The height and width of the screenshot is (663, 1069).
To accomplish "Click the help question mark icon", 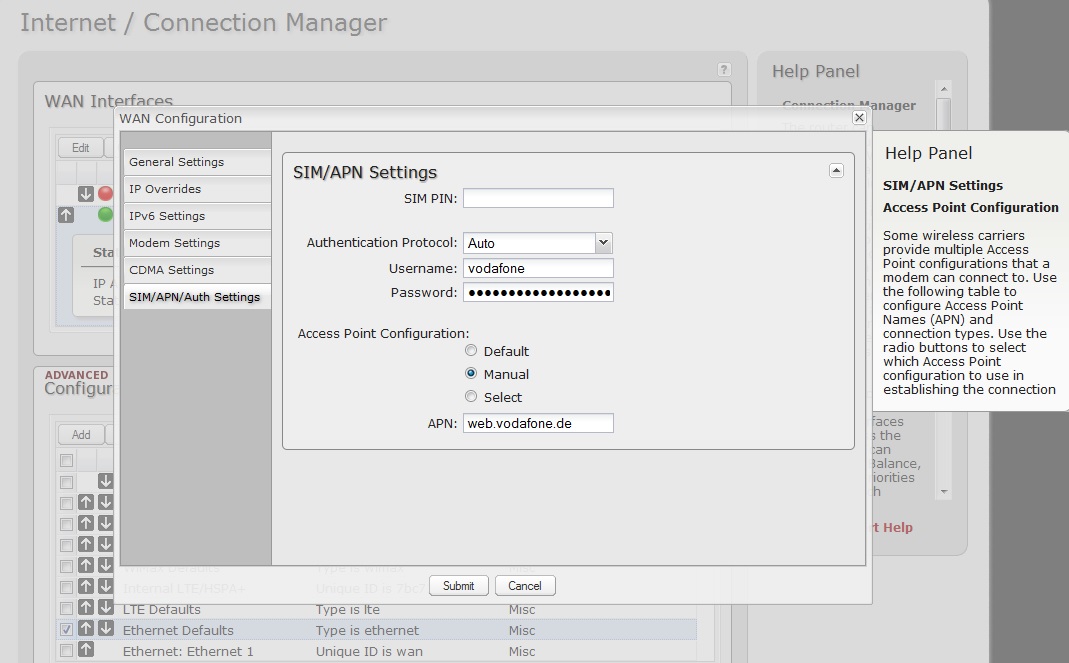I will [x=724, y=70].
